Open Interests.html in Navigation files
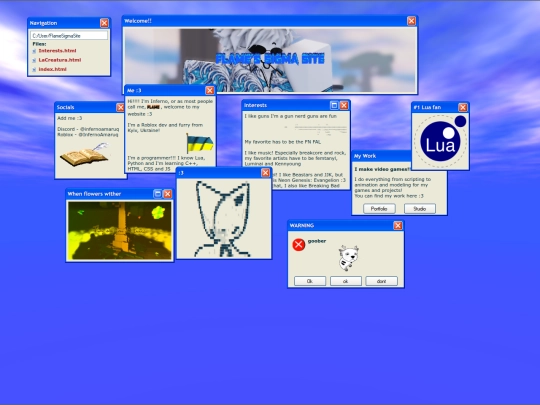The width and height of the screenshot is (540, 405). [x=57, y=51]
